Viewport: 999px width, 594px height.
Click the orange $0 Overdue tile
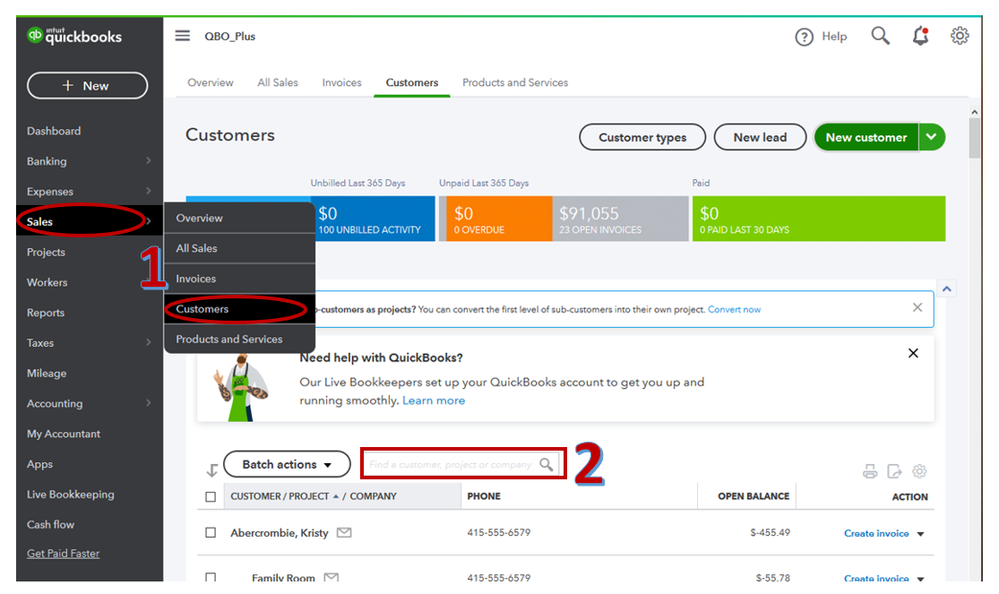499,219
